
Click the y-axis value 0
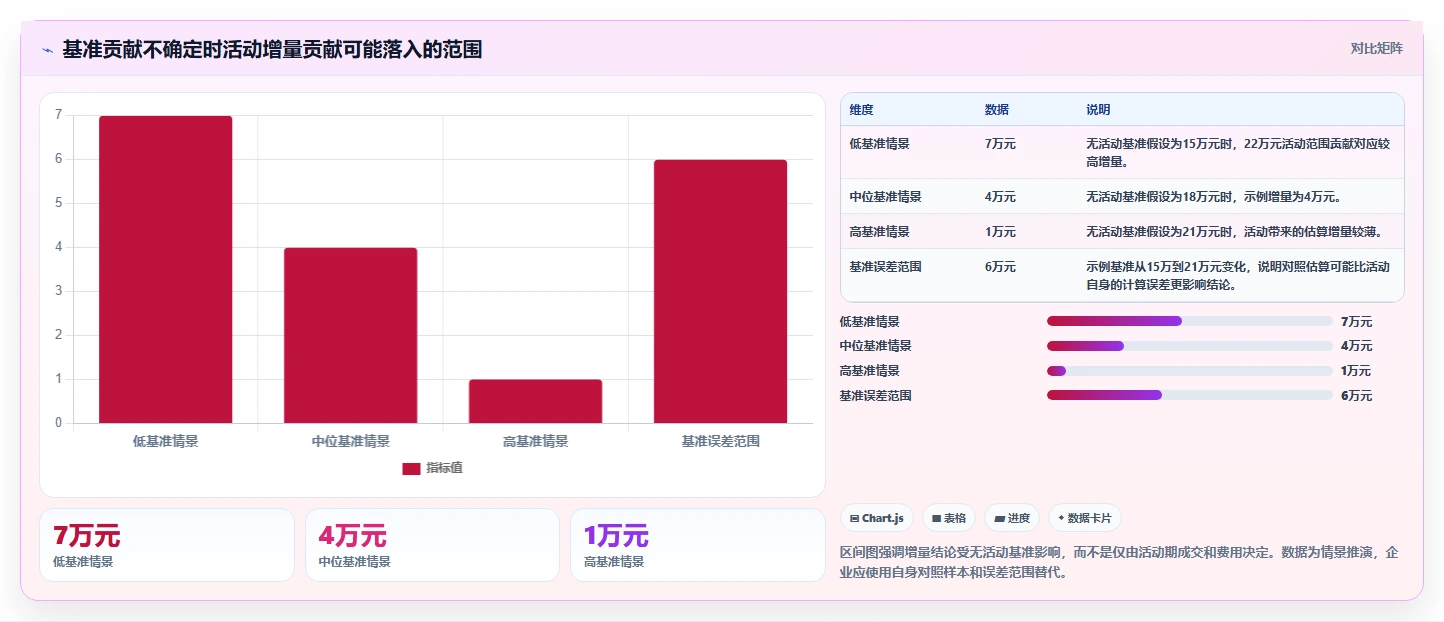pyautogui.click(x=58, y=423)
